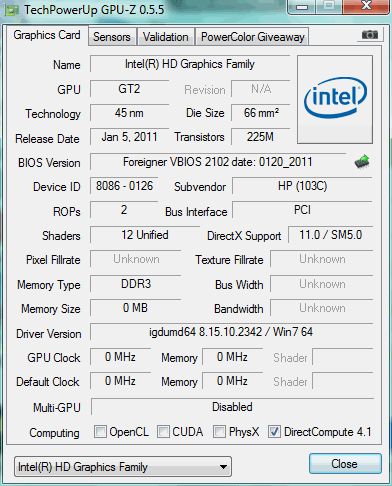Minimize the GPU-Z window
This screenshot has height=486, width=392.
tap(302, 7)
